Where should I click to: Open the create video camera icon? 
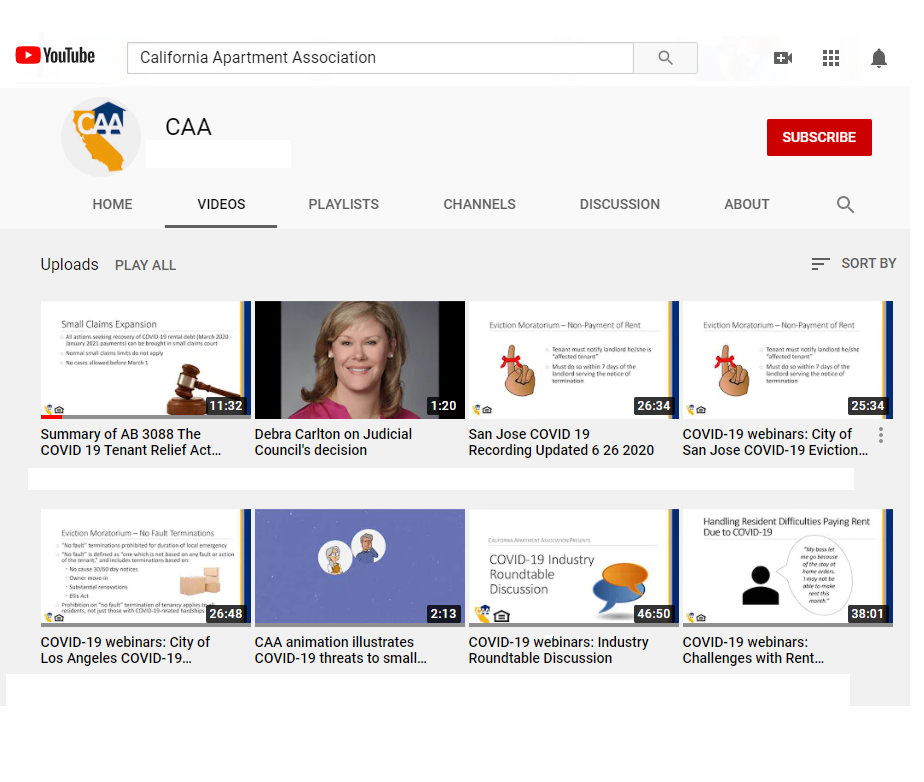pyautogui.click(x=783, y=58)
